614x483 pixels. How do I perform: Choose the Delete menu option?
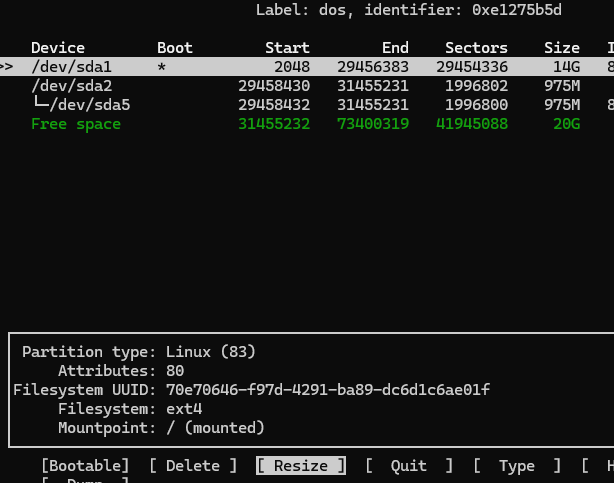pos(193,466)
